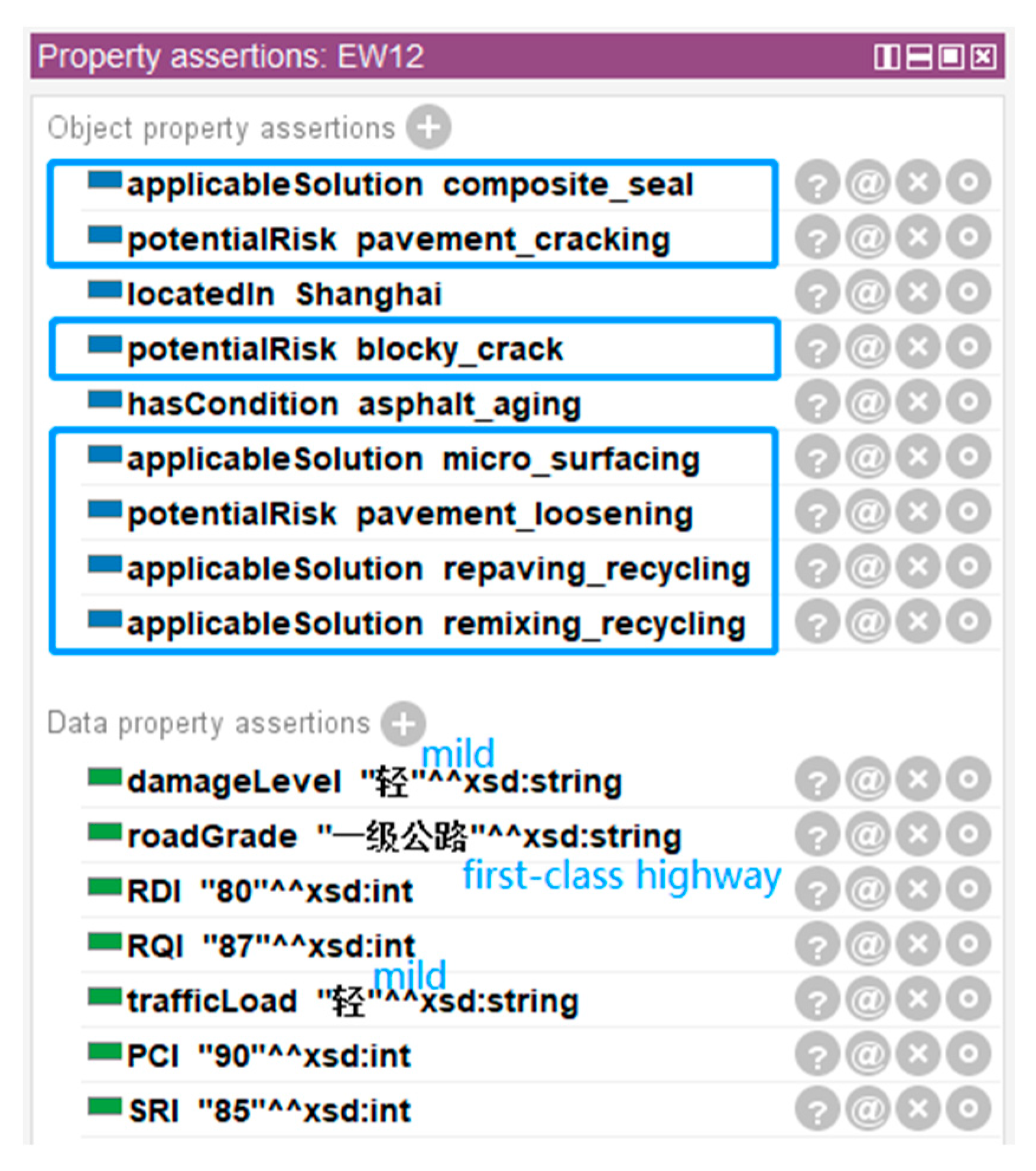The height and width of the screenshot is (1171, 1036).
Task: Split the panel vertically in title bar
Action: (886, 57)
